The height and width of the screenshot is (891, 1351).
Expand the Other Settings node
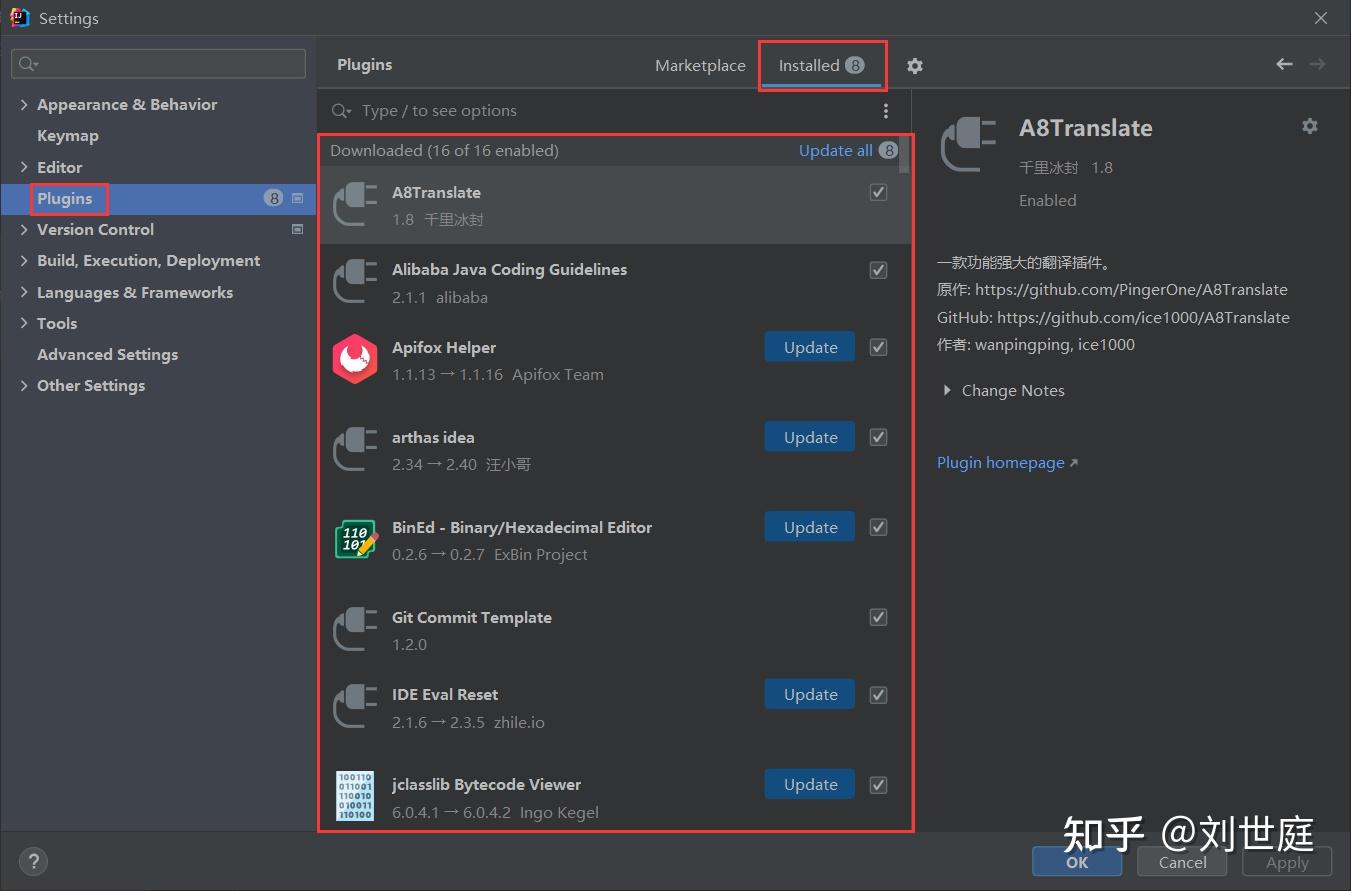(24, 385)
